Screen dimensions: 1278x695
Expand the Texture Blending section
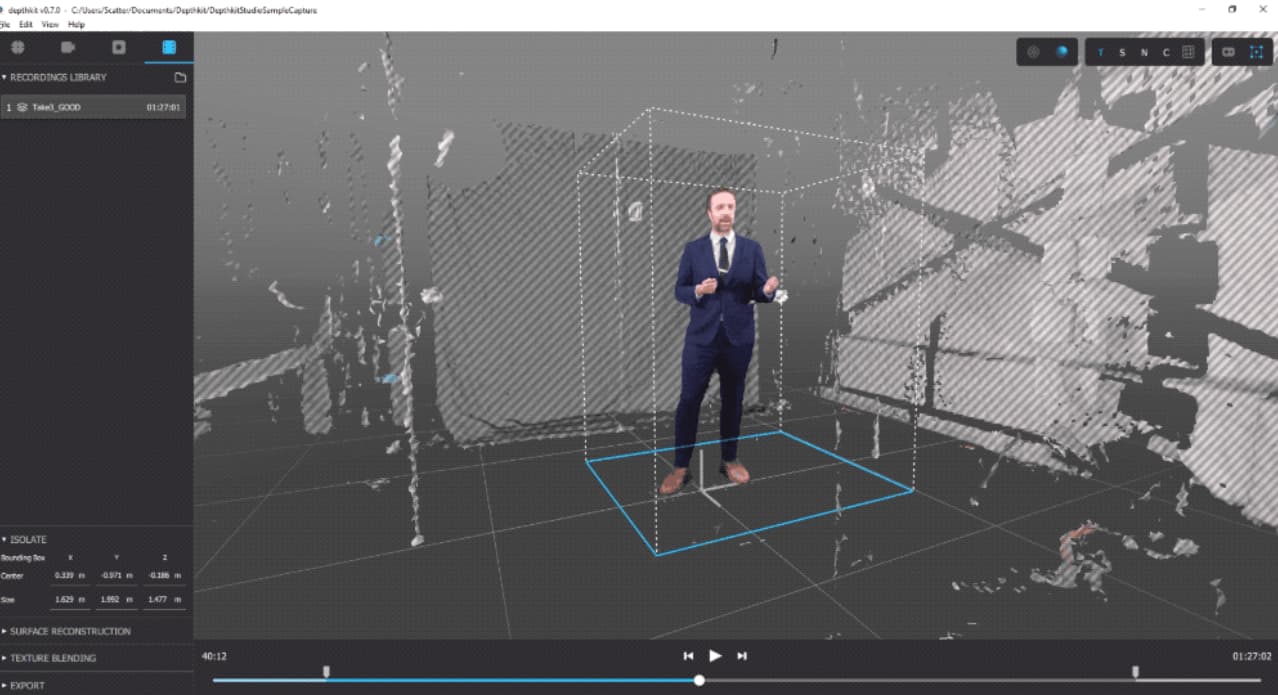53,658
